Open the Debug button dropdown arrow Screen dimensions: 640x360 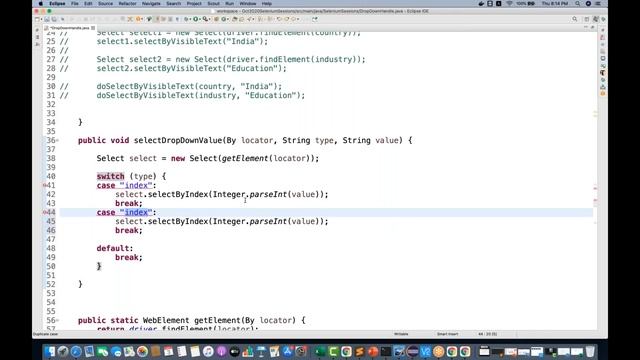[190, 19]
